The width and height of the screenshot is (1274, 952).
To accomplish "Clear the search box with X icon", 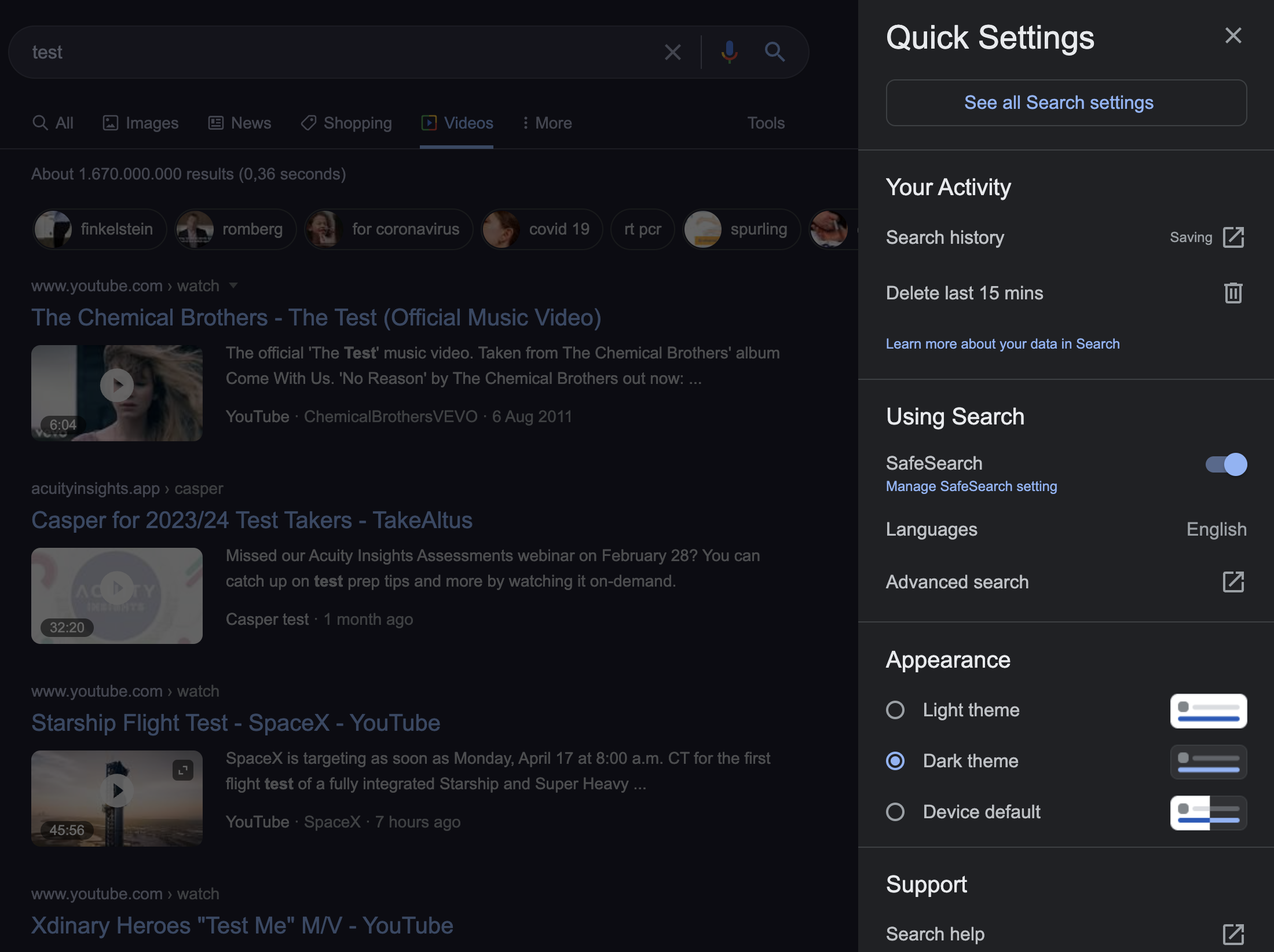I will (672, 52).
